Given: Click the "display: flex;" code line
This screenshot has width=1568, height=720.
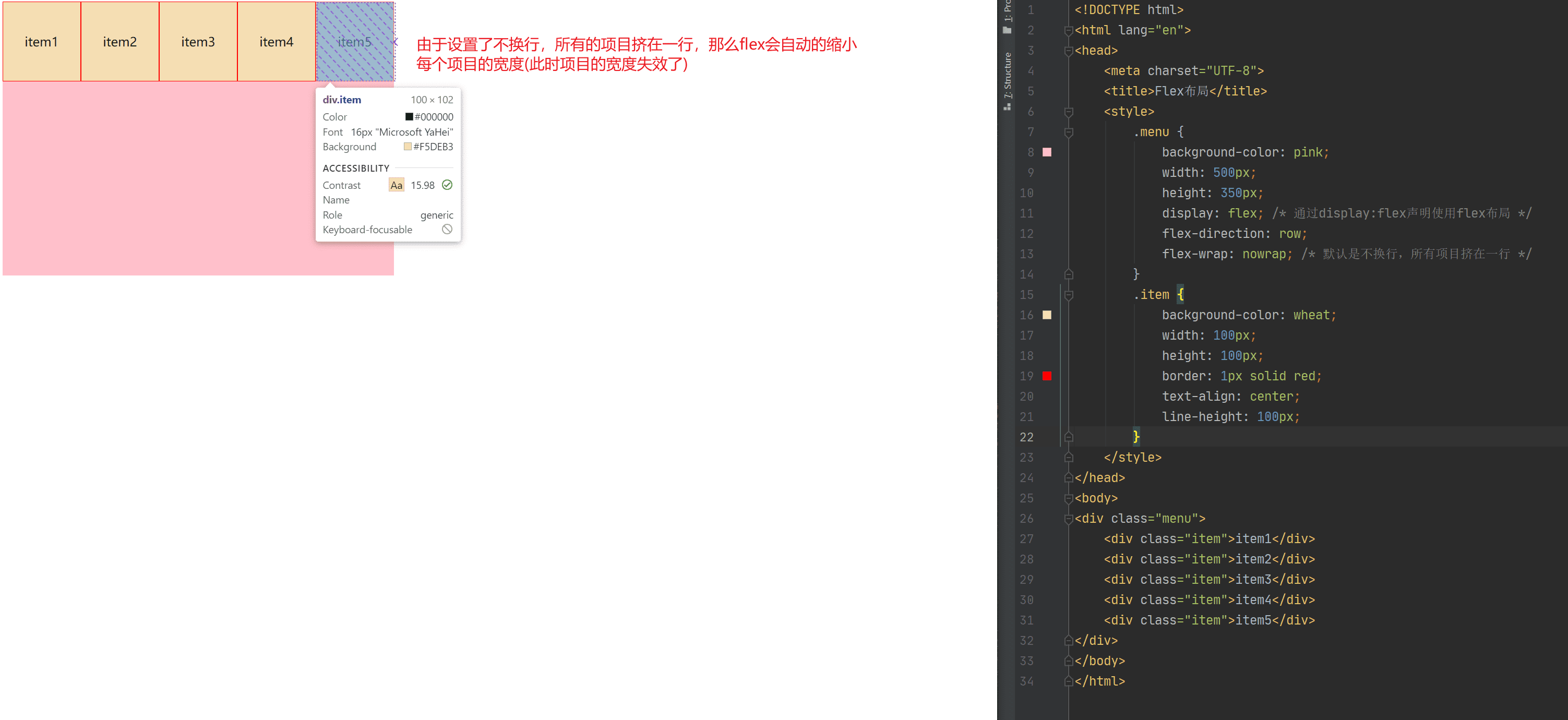Looking at the screenshot, I should tap(1213, 213).
